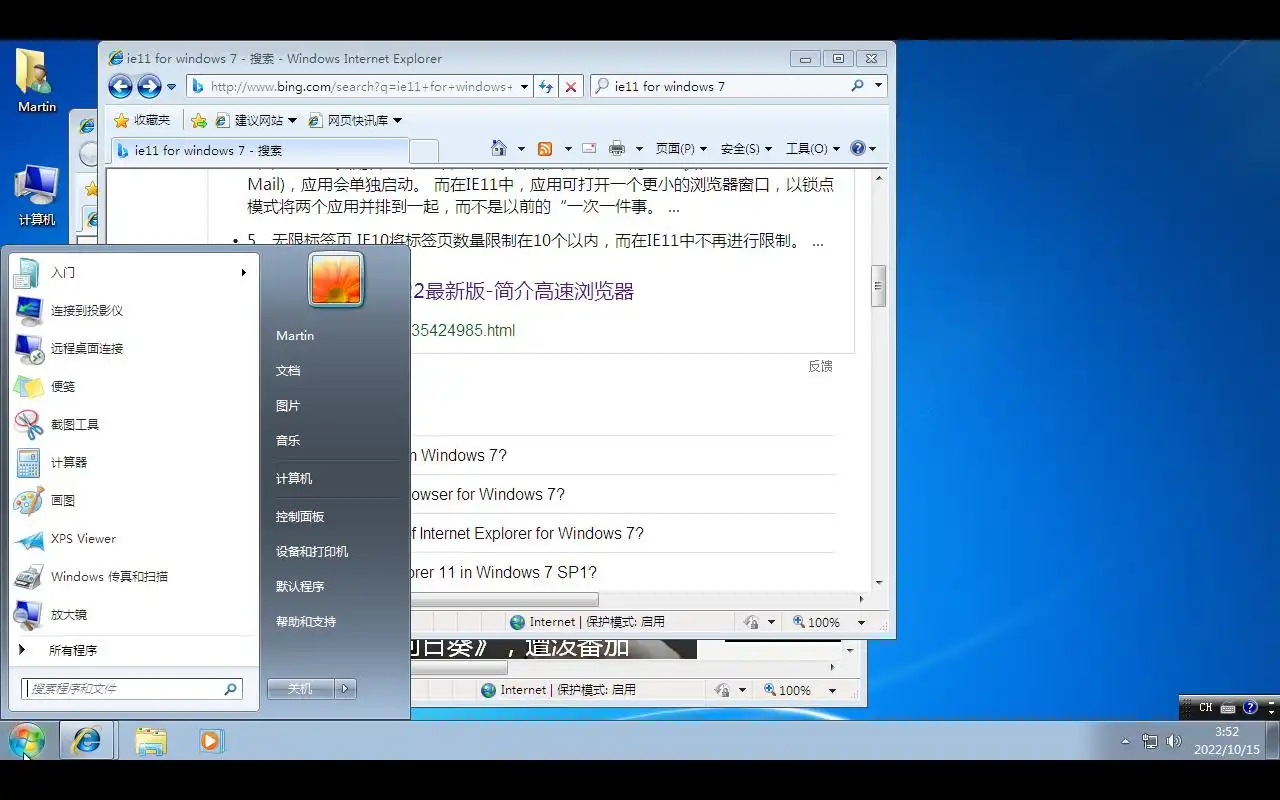
Task: Open the 页面(P) menu
Action: click(x=681, y=148)
